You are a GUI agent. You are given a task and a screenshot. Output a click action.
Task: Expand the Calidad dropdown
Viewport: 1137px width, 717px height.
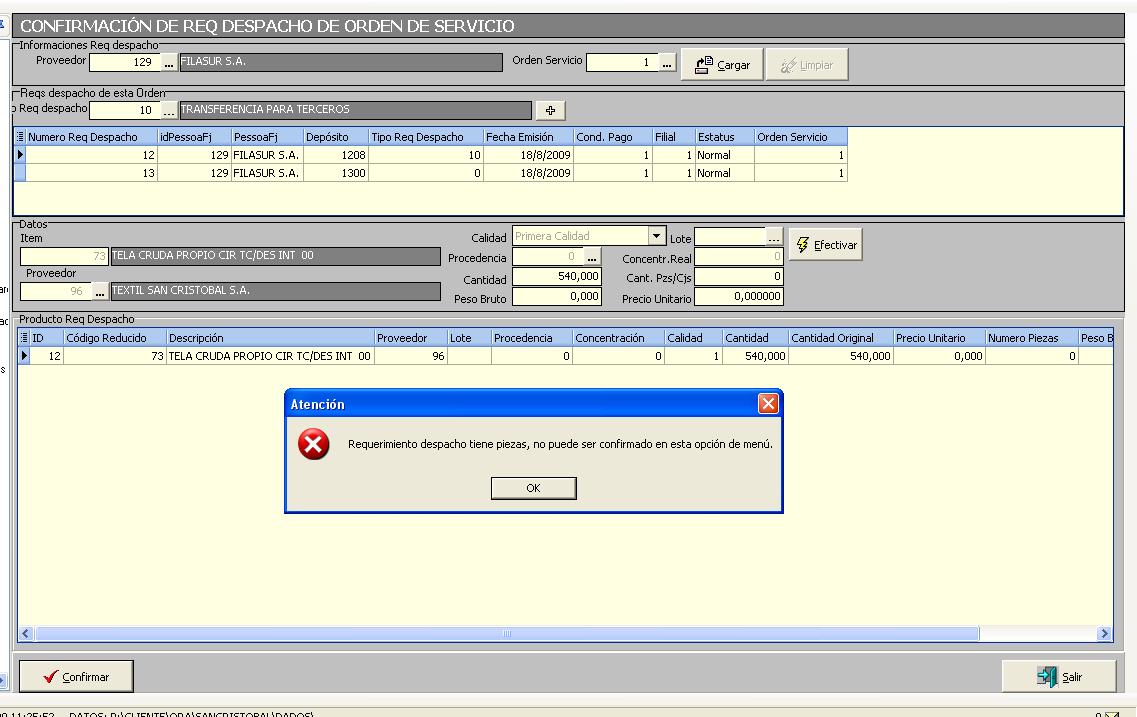pos(656,237)
